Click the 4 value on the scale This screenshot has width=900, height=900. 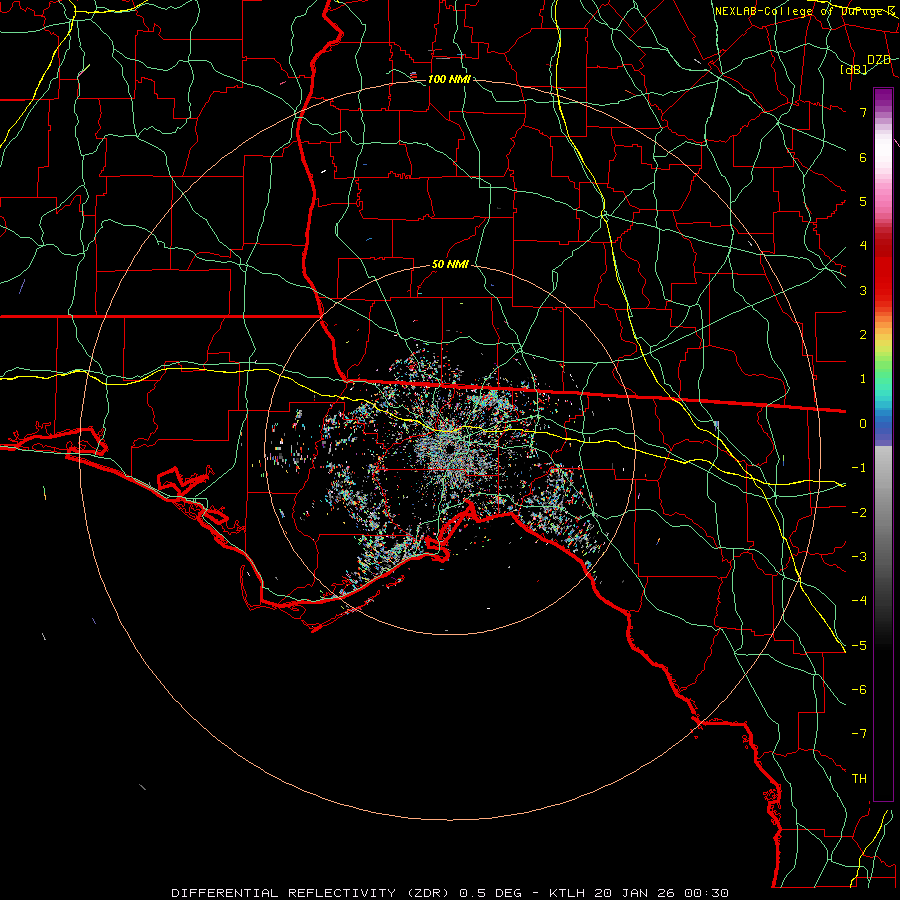(x=863, y=246)
